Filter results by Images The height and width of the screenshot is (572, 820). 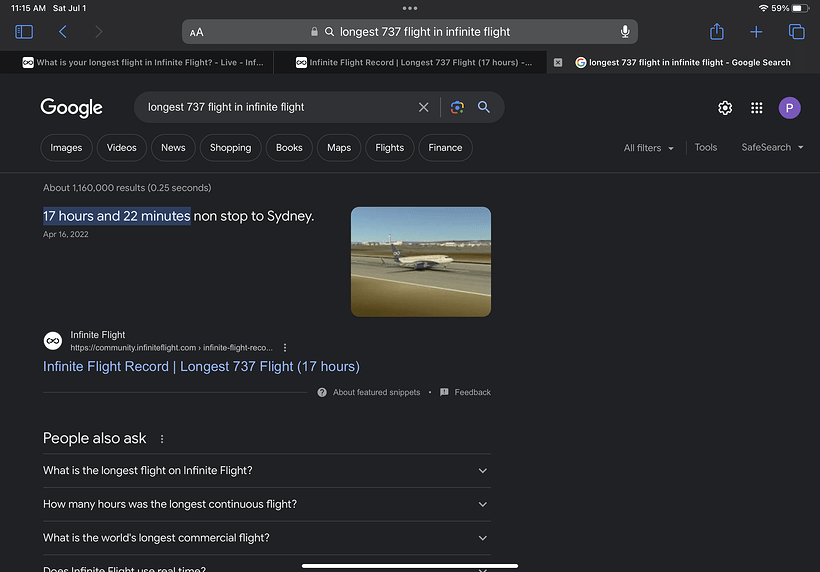click(x=66, y=148)
